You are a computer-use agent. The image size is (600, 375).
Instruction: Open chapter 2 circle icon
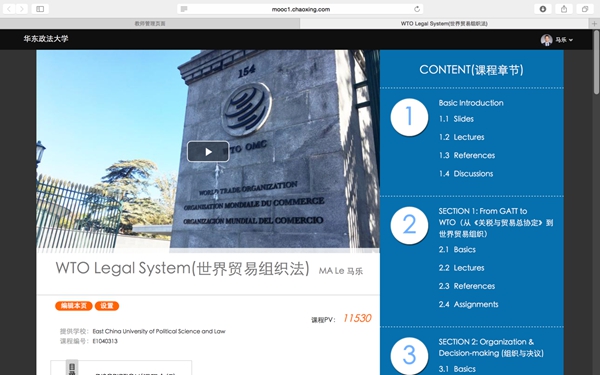[x=409, y=225]
